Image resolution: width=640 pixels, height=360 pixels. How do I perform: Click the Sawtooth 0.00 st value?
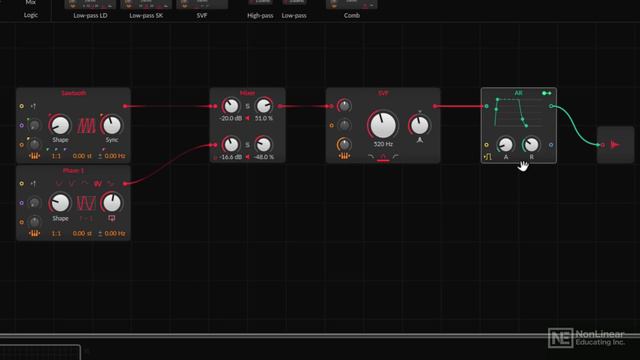82,156
